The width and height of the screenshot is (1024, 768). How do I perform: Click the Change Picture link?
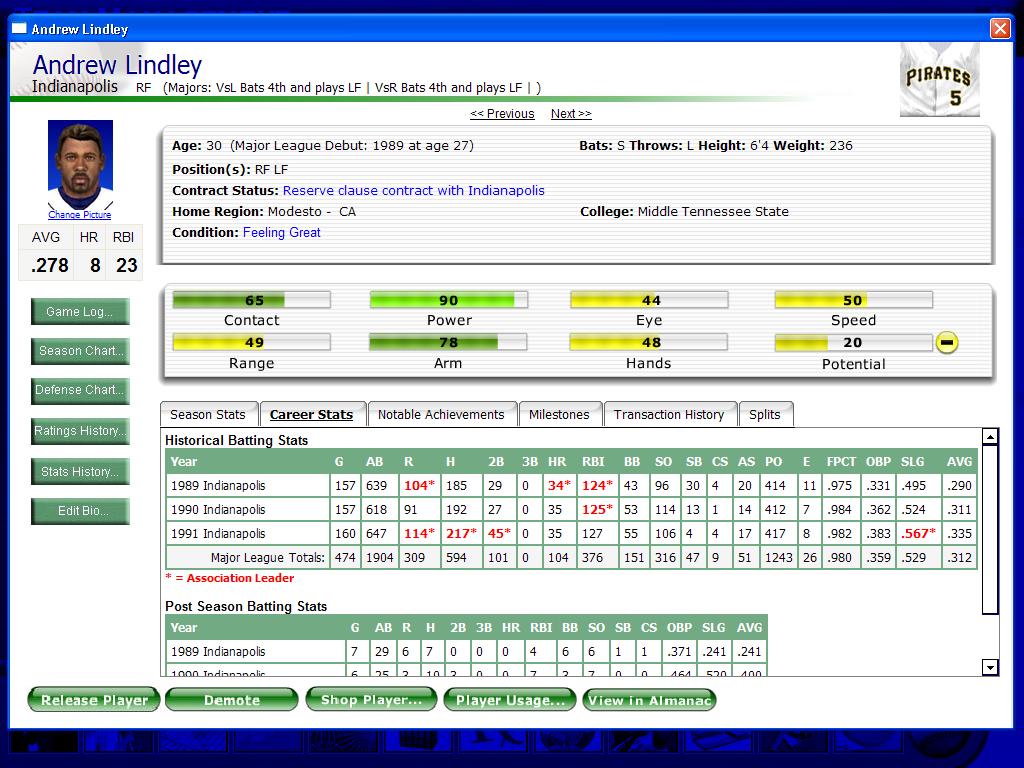pos(80,215)
